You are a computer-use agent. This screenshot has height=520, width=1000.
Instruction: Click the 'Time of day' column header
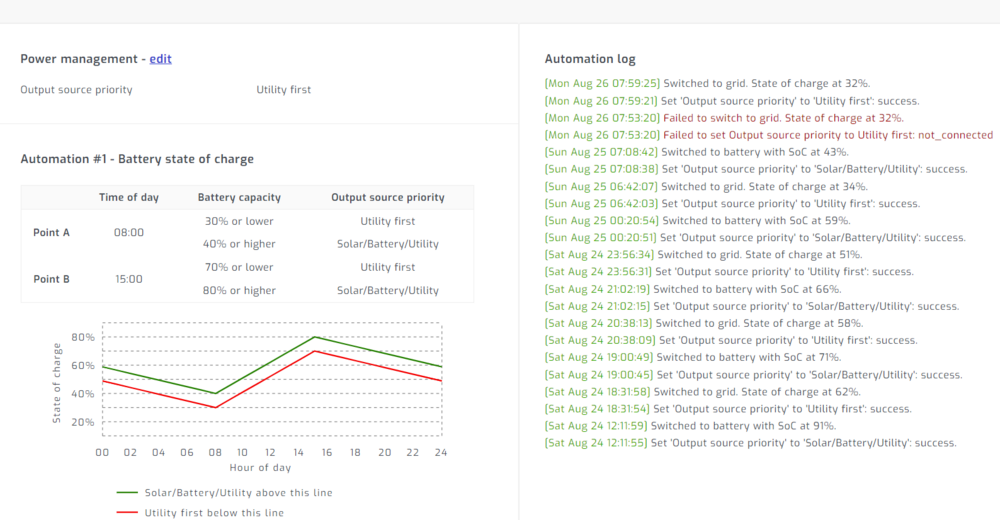point(128,198)
